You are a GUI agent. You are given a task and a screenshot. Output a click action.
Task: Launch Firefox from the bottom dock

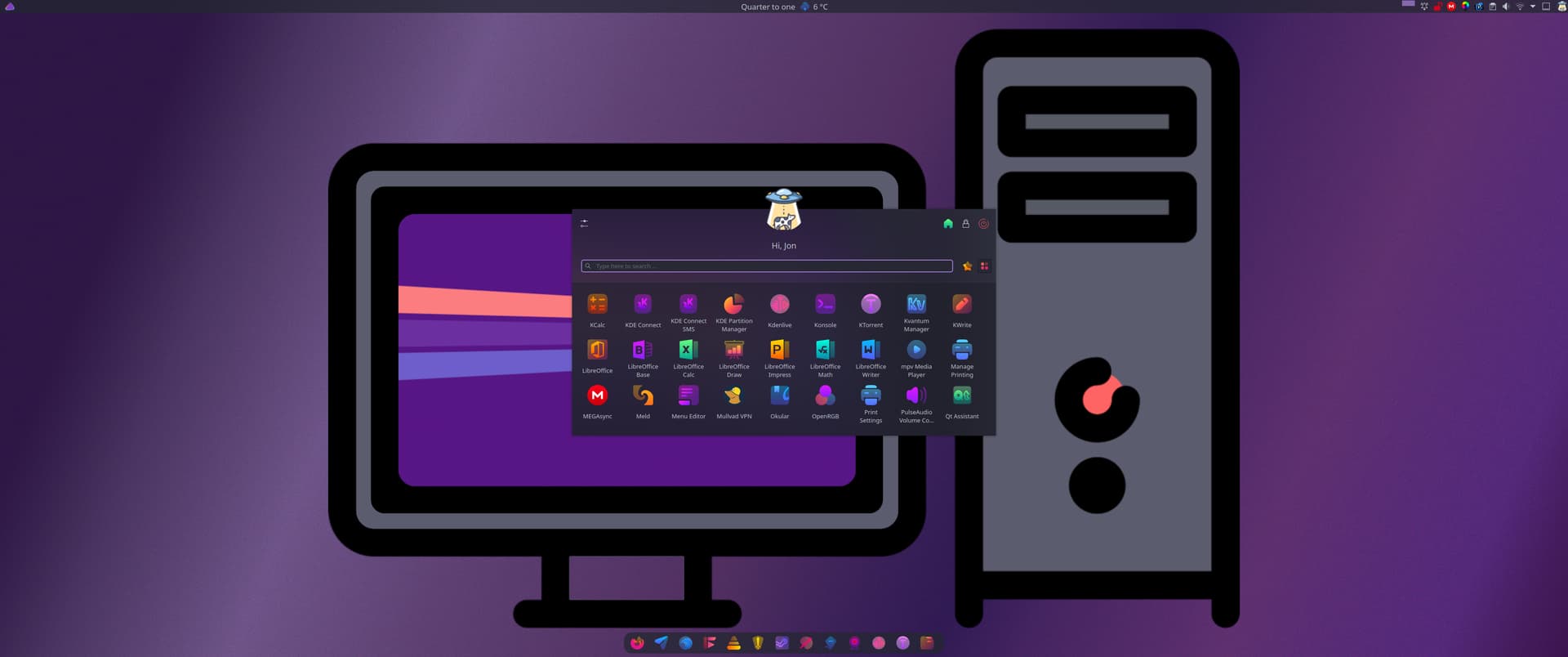[x=637, y=643]
